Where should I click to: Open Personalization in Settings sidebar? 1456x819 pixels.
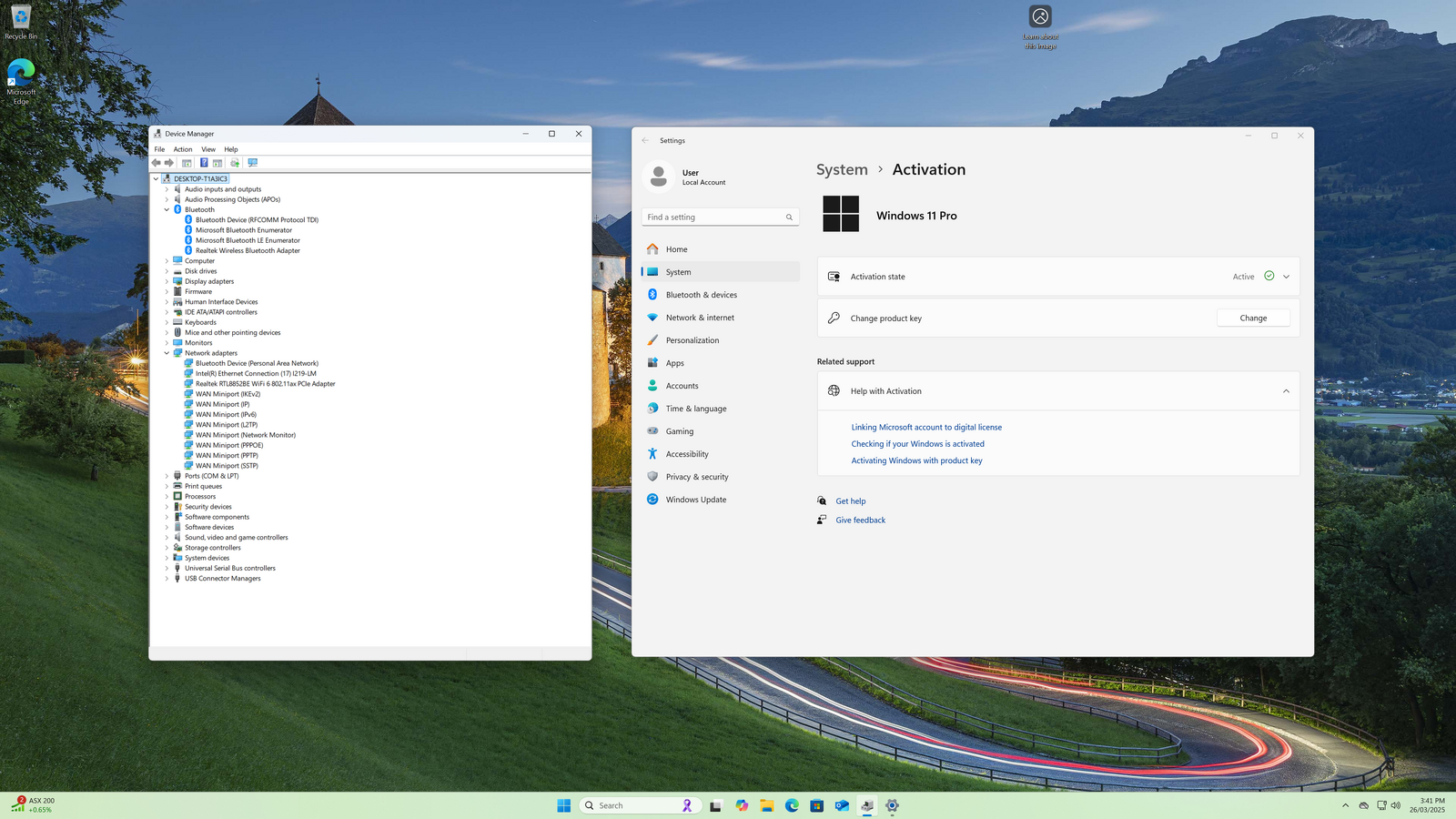(721, 340)
